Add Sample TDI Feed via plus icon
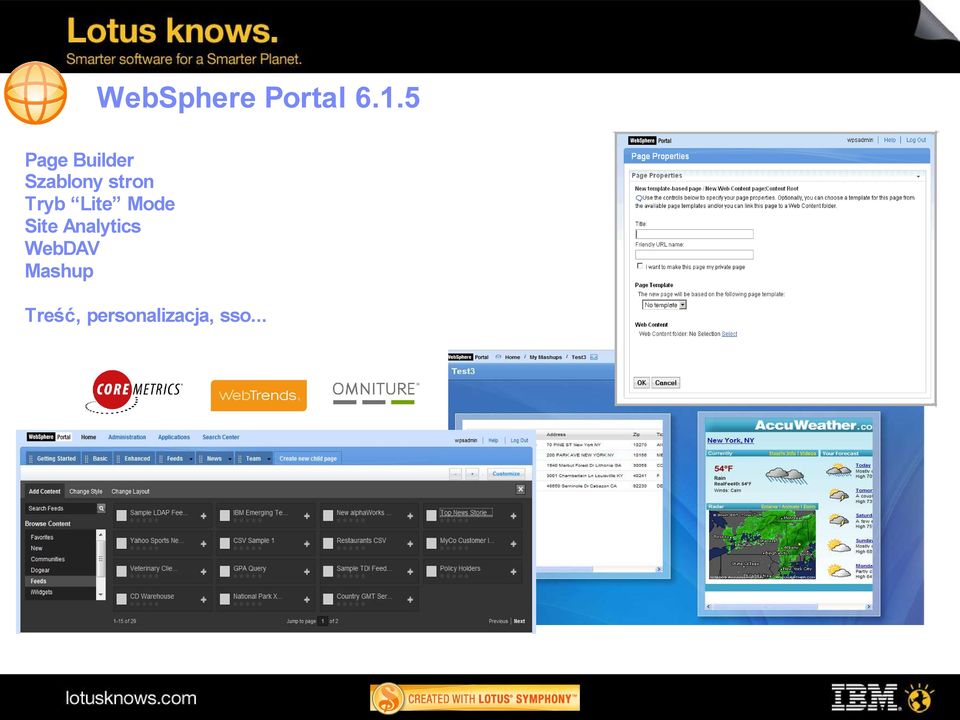 (x=410, y=572)
